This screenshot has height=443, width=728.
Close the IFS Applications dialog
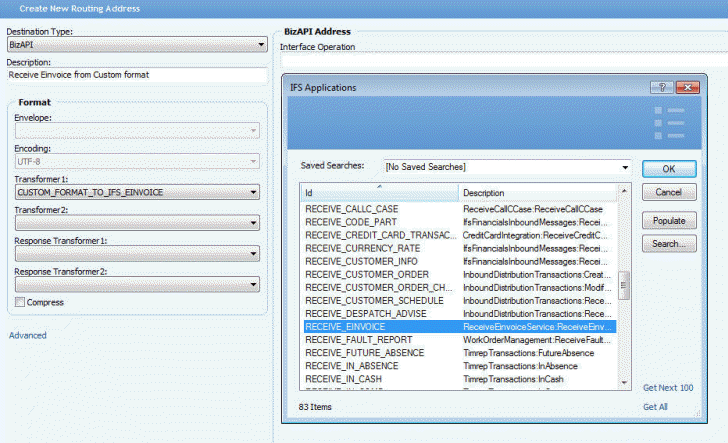pyautogui.click(x=688, y=87)
